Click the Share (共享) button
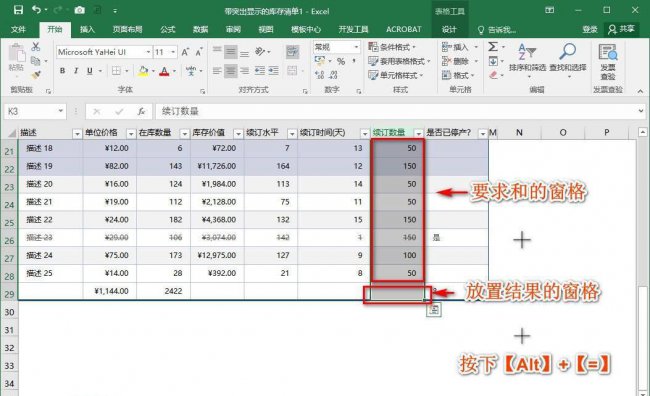650x396 pixels. [x=621, y=29]
